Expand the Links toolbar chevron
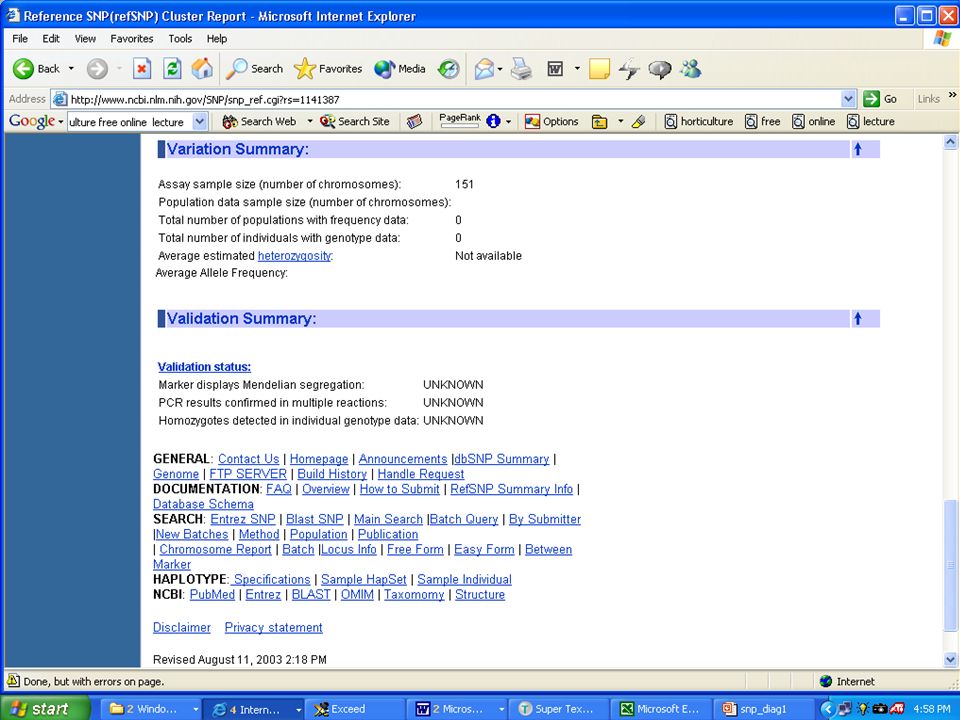The height and width of the screenshot is (720, 960). (x=952, y=95)
